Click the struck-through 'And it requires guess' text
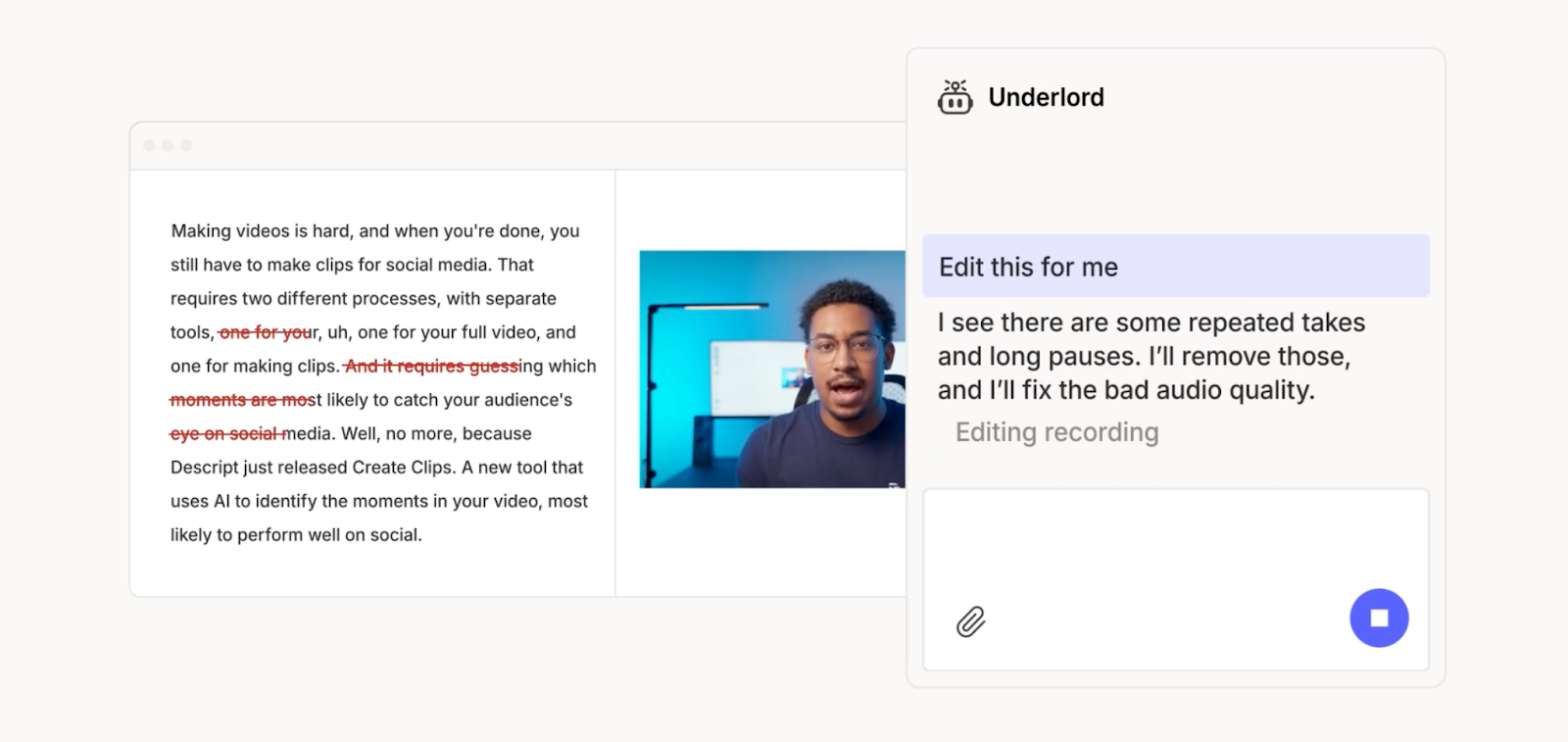Screen dimensions: 1568x742 tap(432, 366)
